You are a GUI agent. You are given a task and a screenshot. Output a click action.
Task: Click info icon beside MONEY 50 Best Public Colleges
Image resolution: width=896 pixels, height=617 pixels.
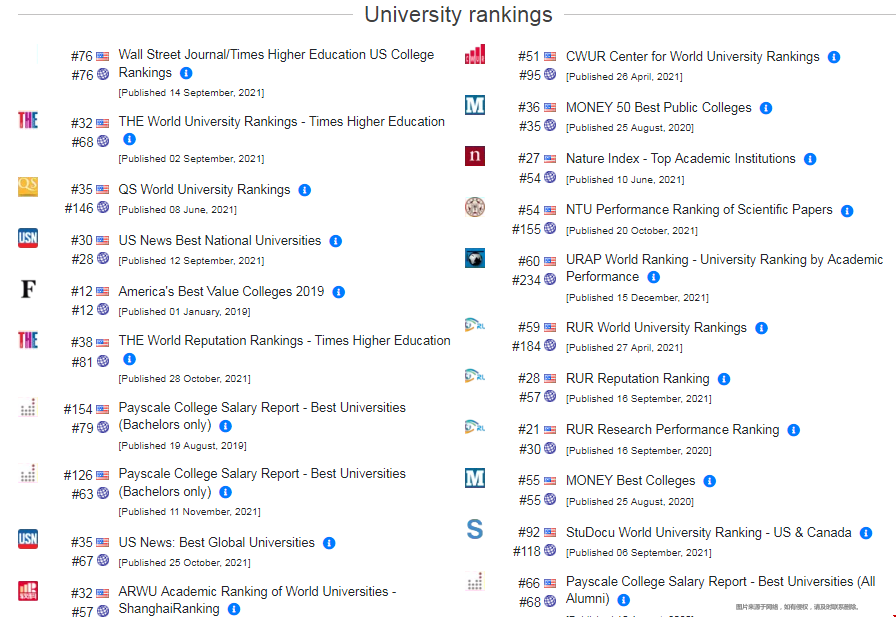[x=766, y=108]
